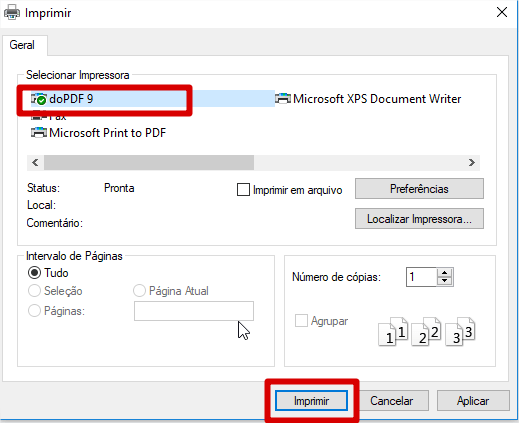Viewport: 519px width, 423px height.
Task: Toggle the Agrupar checkbox
Action: click(x=301, y=321)
